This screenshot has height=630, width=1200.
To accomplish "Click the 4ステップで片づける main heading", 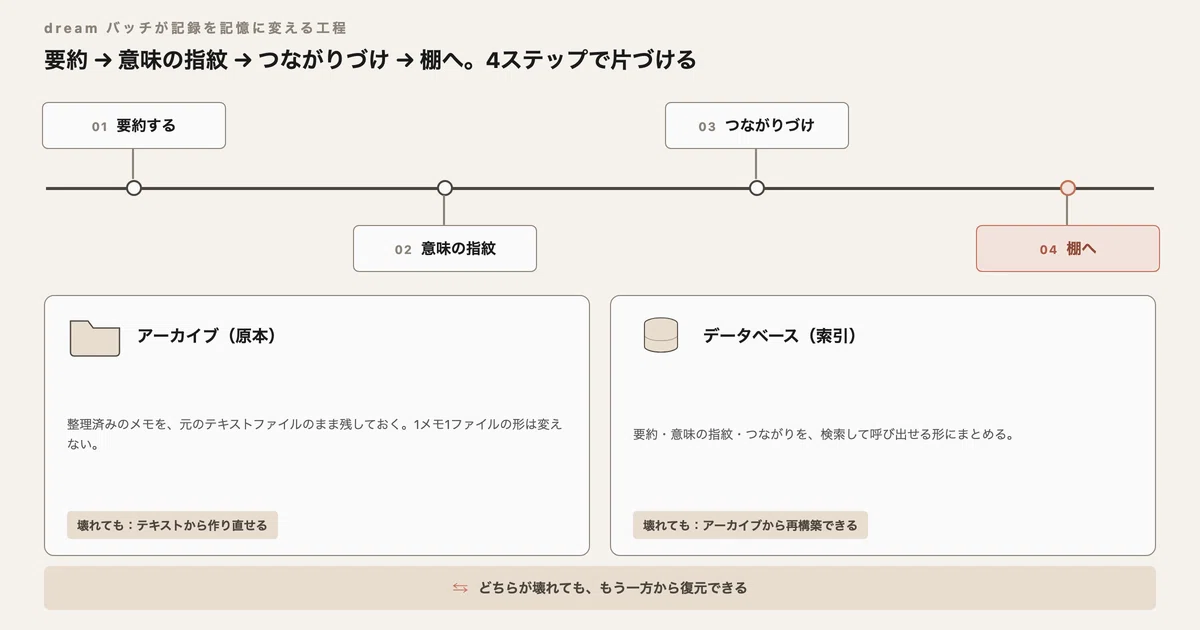I will pyautogui.click(x=370, y=60).
